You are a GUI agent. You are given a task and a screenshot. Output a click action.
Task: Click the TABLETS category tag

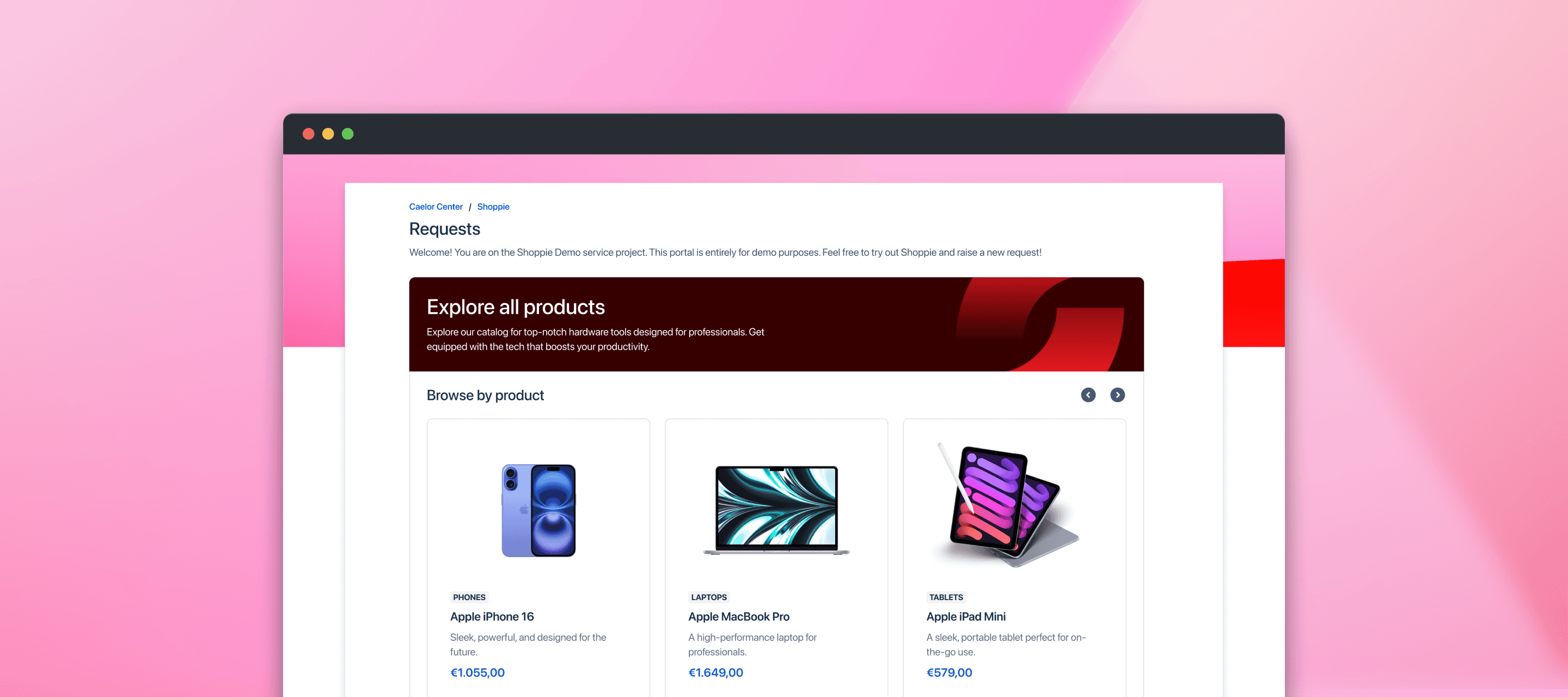coord(946,597)
